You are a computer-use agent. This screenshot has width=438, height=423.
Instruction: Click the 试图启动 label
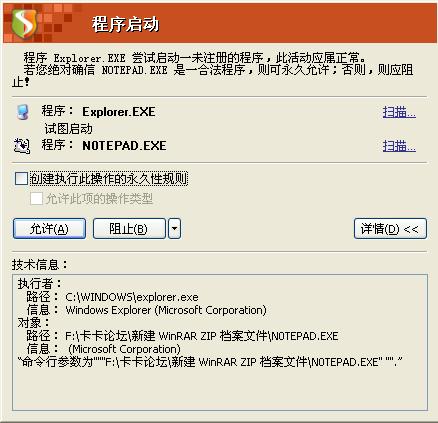pos(68,129)
